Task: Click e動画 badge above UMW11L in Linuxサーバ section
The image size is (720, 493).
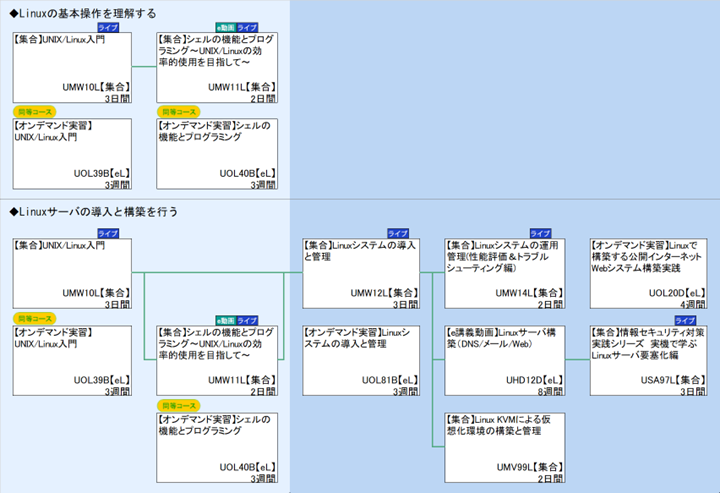Action: pyautogui.click(x=225, y=320)
